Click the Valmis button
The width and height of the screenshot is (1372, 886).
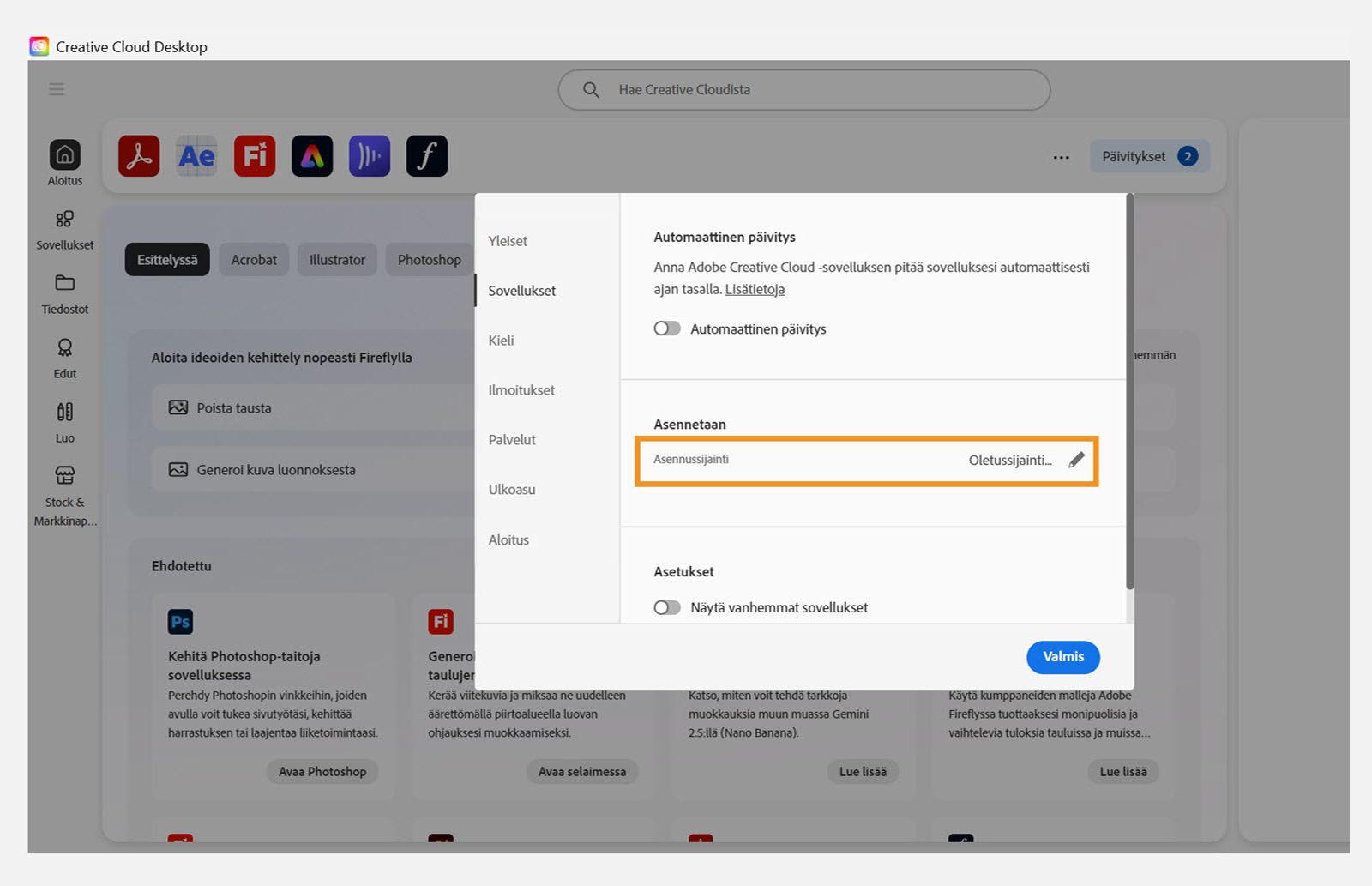point(1063,657)
